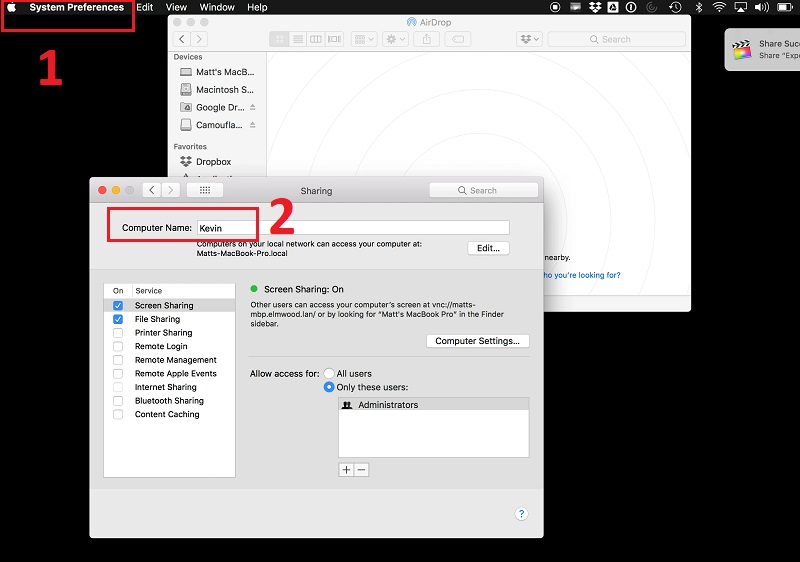This screenshot has height=562, width=800.
Task: Switch Finder to column view
Action: (316, 39)
